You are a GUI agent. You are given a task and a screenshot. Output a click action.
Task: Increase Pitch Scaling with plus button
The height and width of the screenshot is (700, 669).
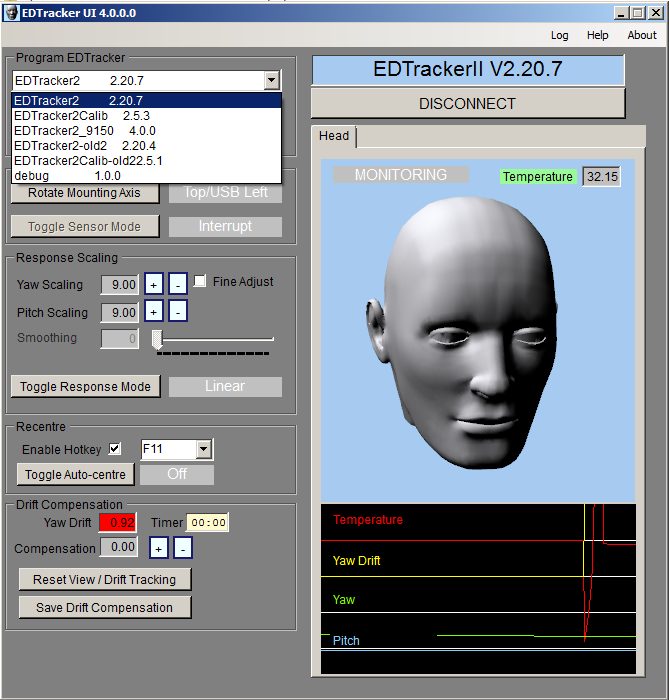(154, 312)
